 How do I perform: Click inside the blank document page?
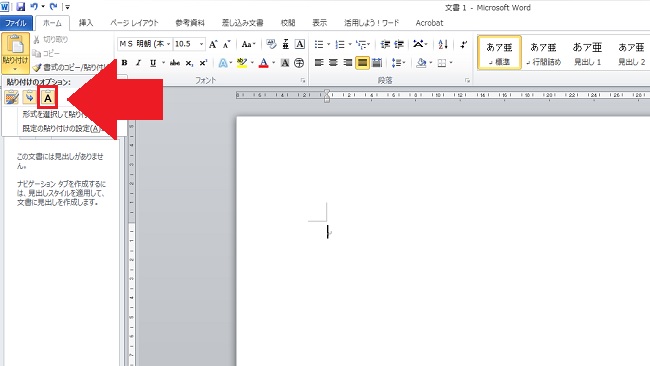tap(443, 241)
